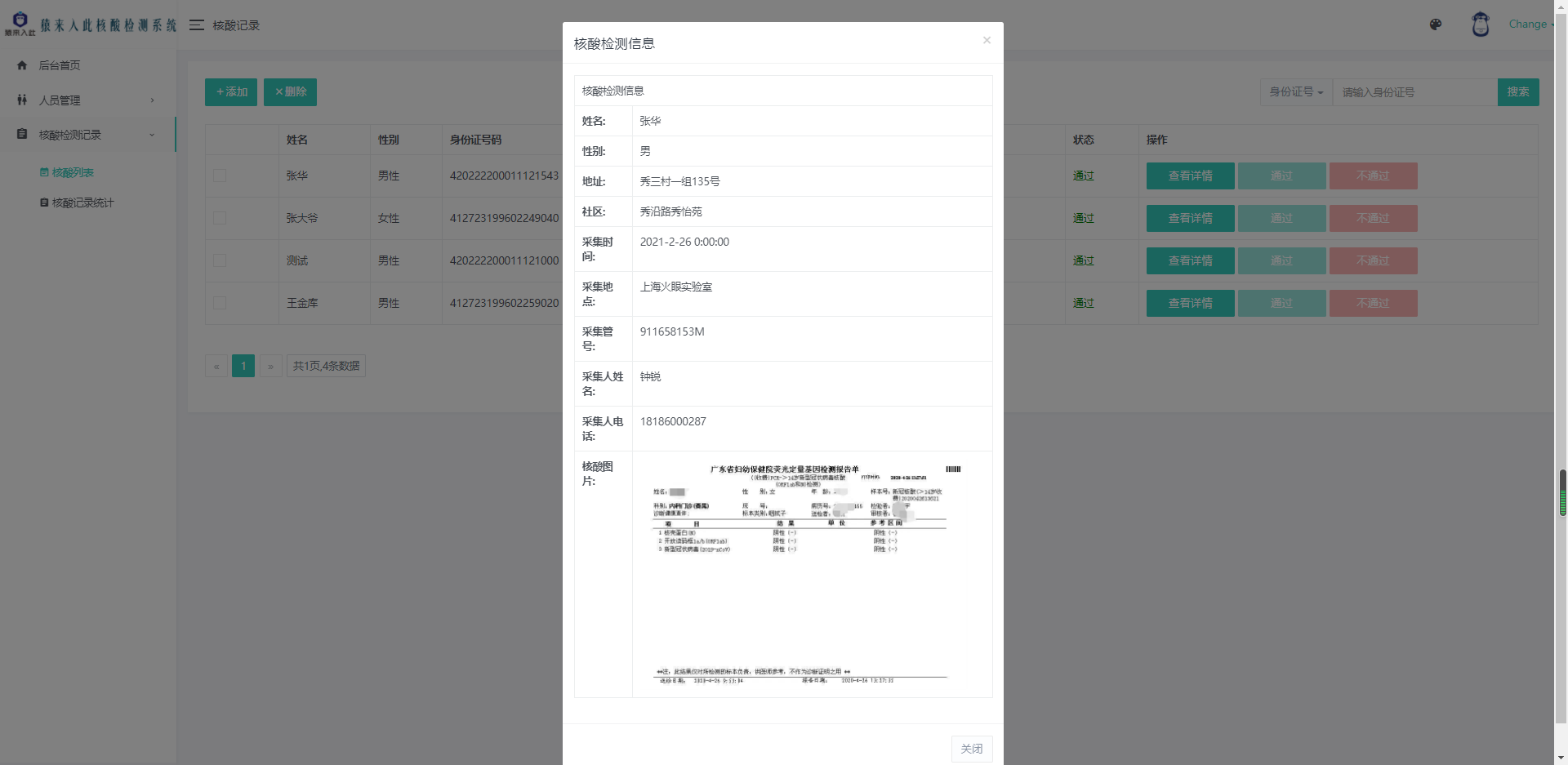Click the 姓名 column header
Screen dimensions: 1568x765
click(297, 140)
